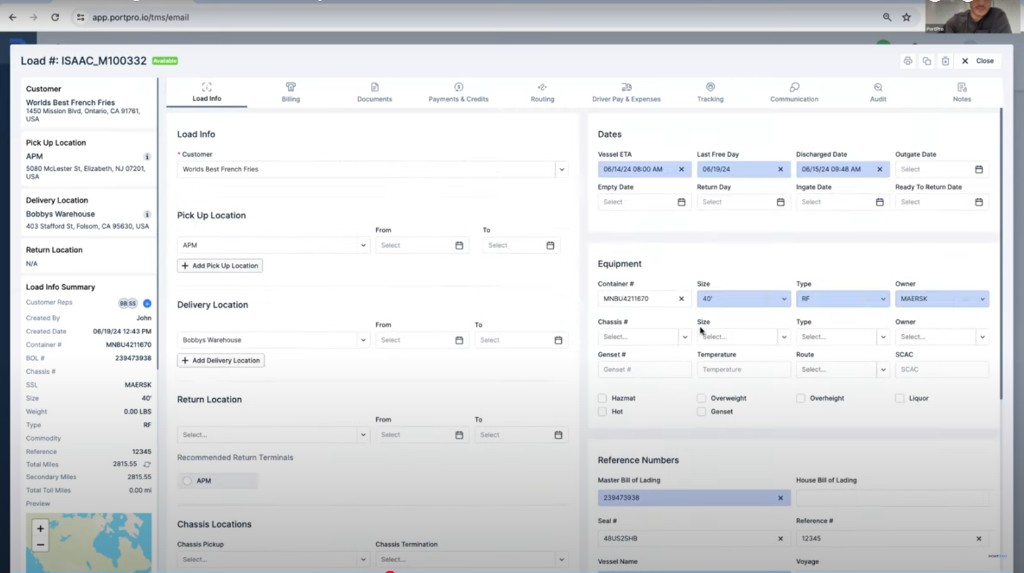Open Outgate Date calendar picker
Viewport: 1024px width, 573px height.
coord(979,169)
